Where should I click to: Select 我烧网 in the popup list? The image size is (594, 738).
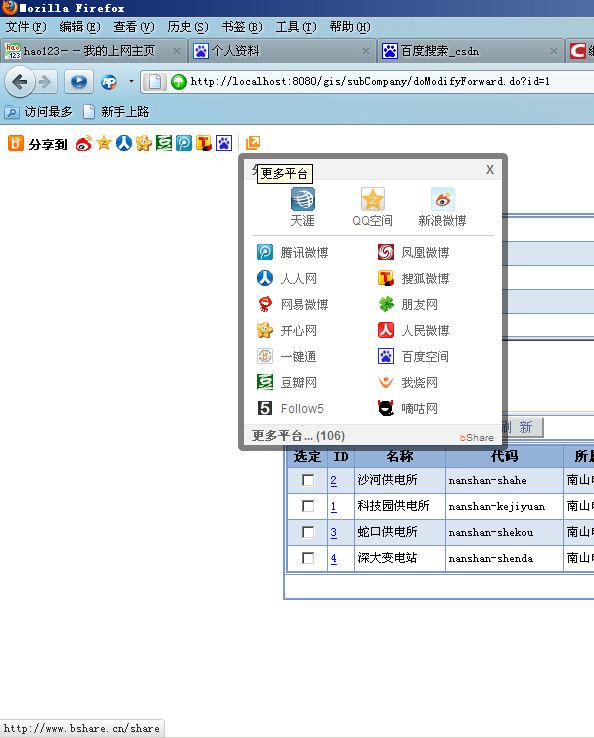(408, 382)
